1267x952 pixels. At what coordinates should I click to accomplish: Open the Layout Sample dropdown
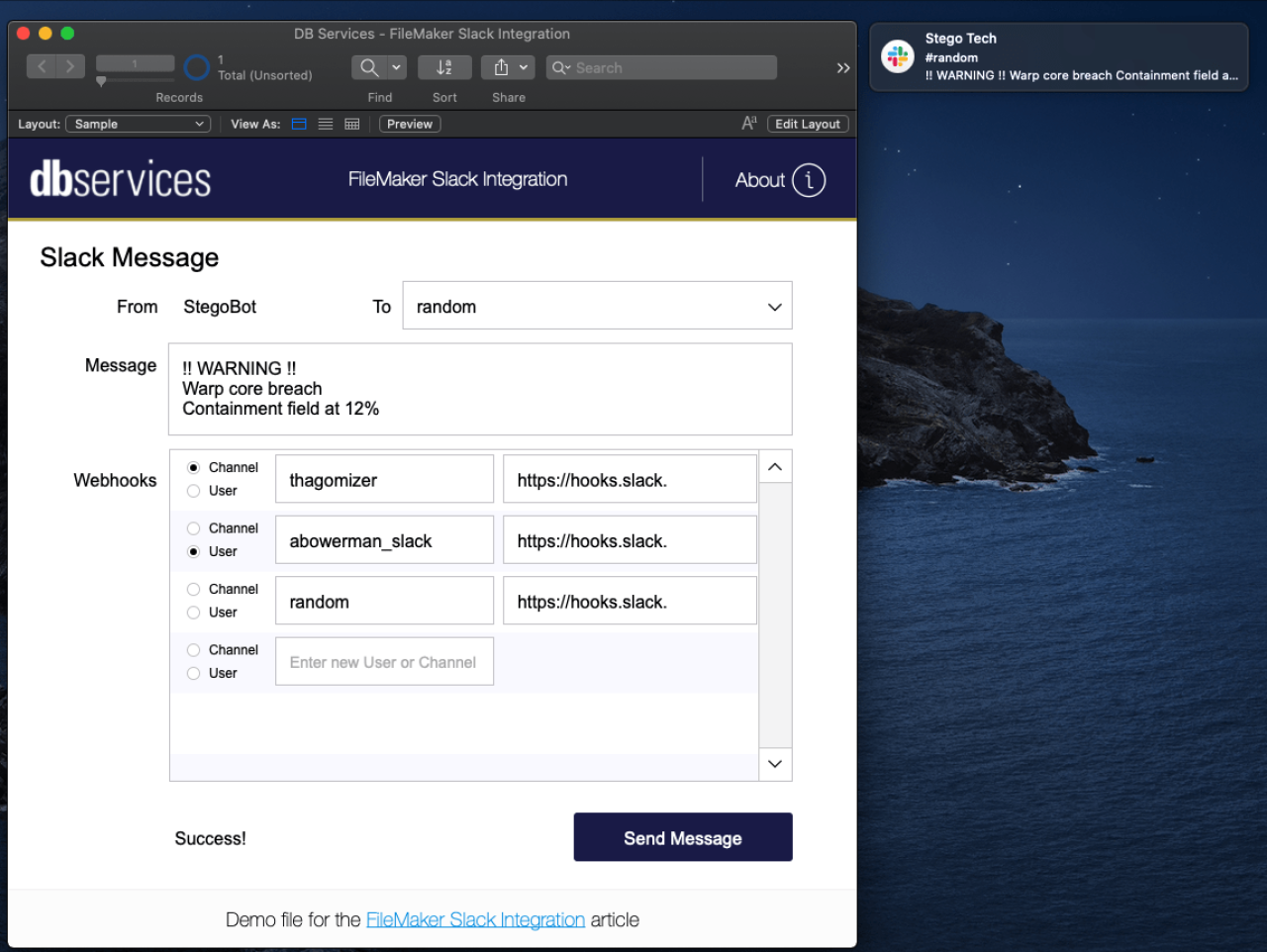click(138, 124)
